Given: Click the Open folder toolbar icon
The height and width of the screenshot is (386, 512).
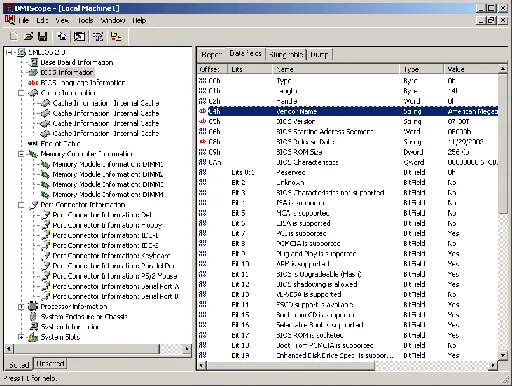Looking at the screenshot, I should (x=28, y=36).
